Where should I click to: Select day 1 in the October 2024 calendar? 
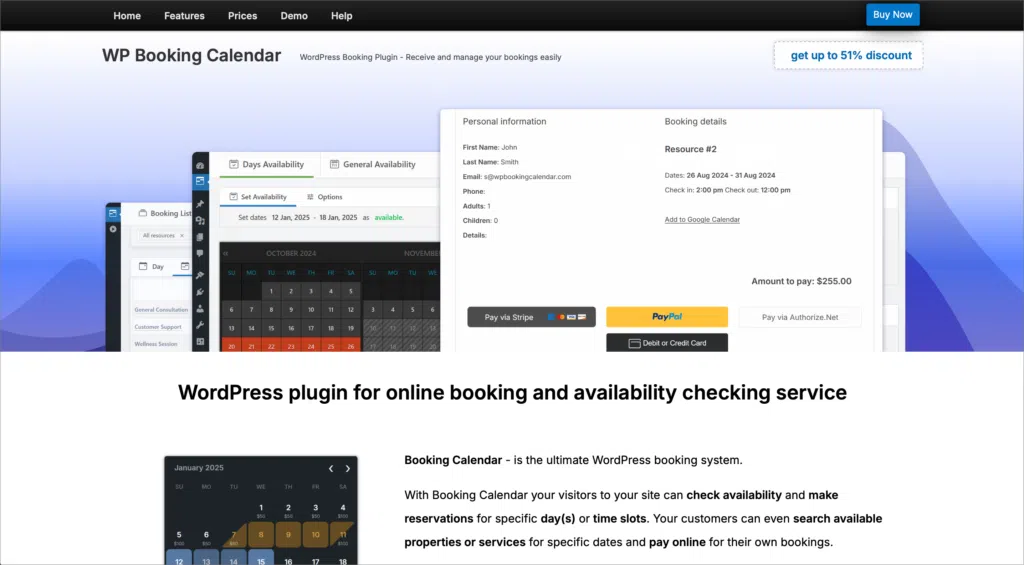coord(271,291)
